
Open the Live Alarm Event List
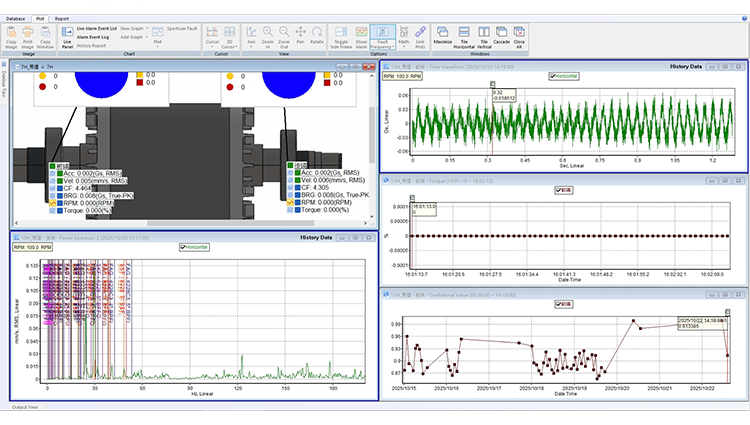coord(97,29)
